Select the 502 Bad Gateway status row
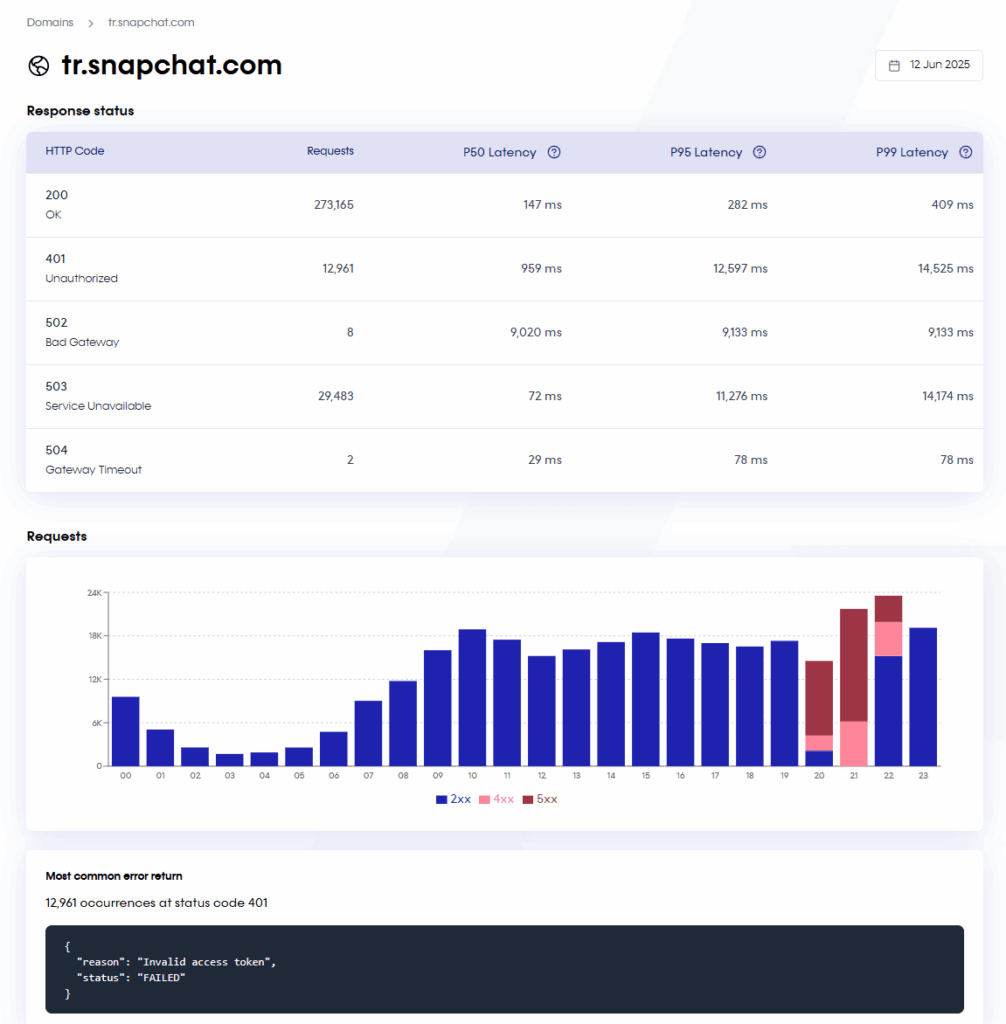Image resolution: width=1006 pixels, height=1024 pixels. [x=504, y=333]
